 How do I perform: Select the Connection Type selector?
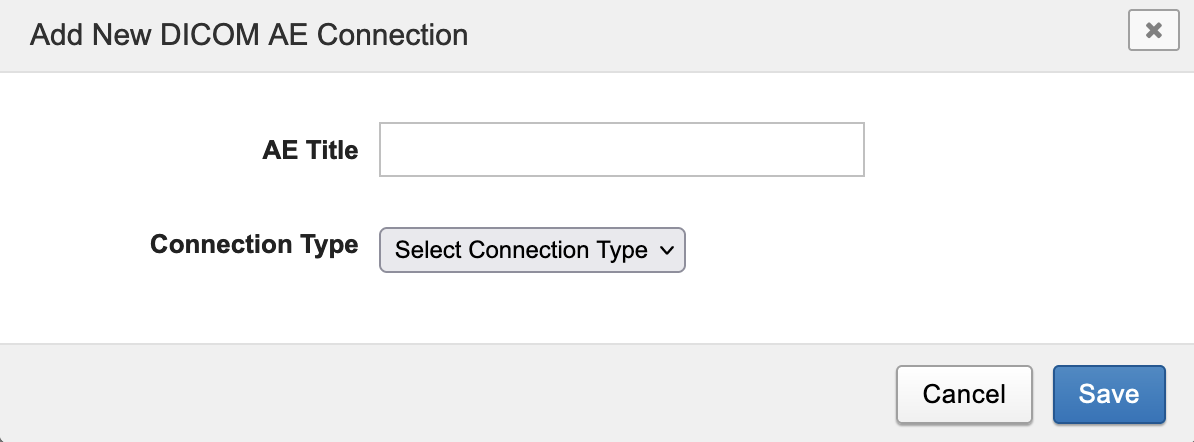tap(532, 250)
